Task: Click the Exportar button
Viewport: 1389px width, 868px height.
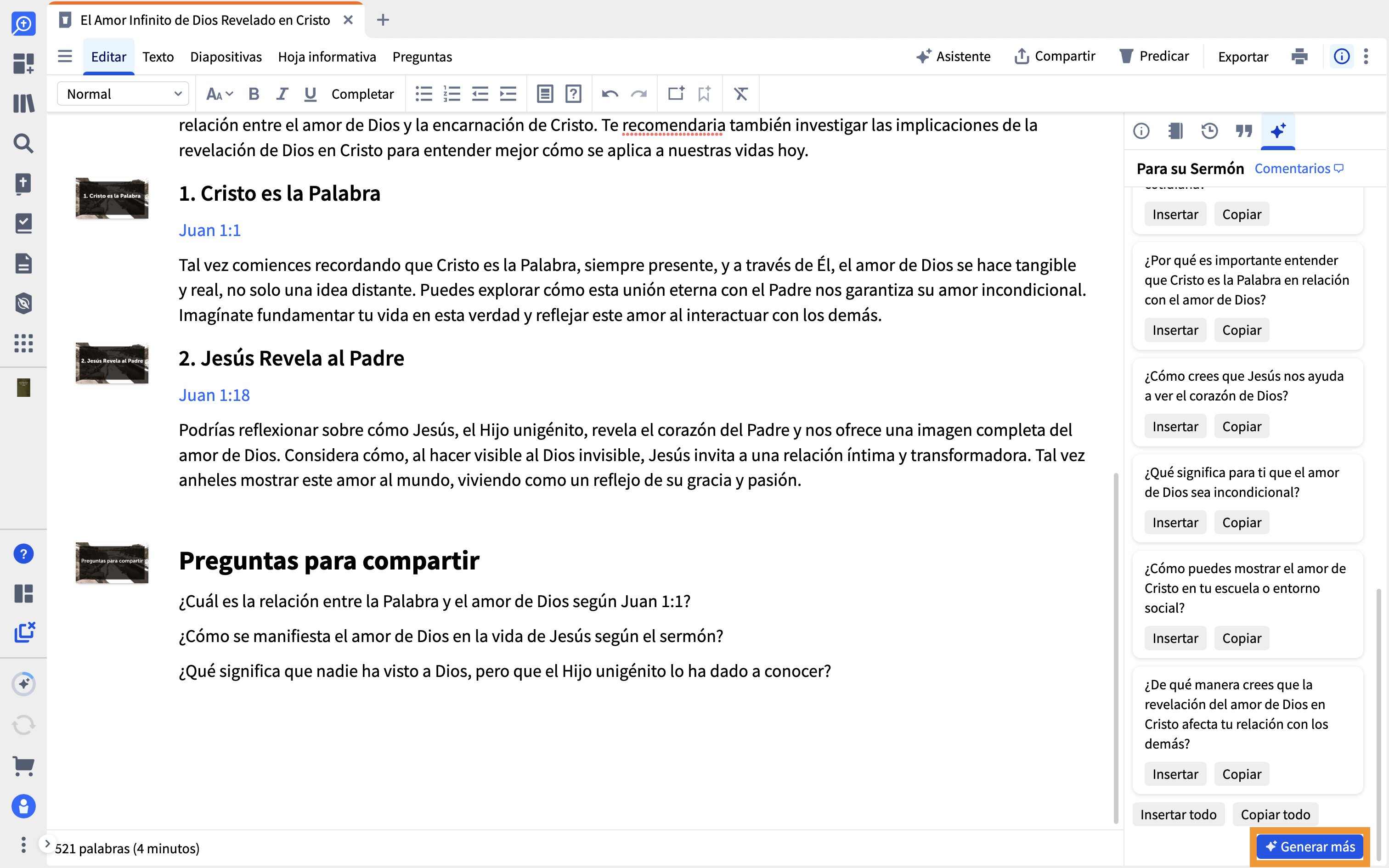Action: [x=1242, y=56]
